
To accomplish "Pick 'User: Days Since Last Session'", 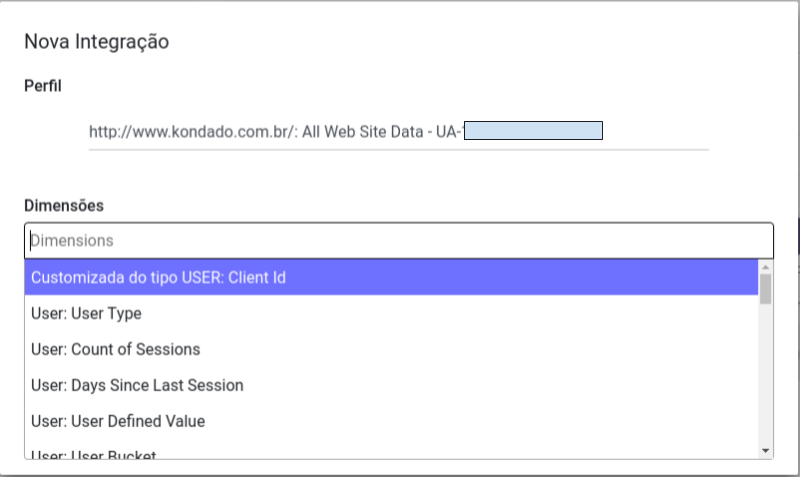I will click(x=390, y=385).
